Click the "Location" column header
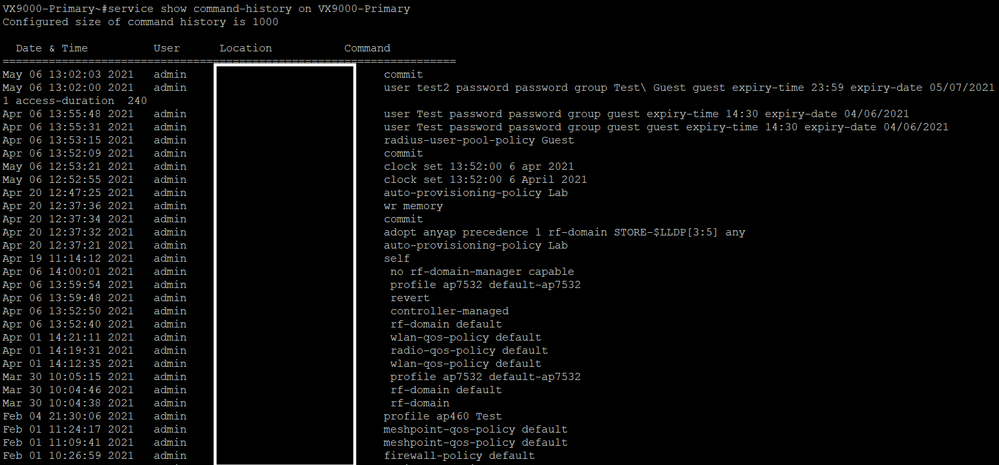The width and height of the screenshot is (999, 465). pyautogui.click(x=245, y=48)
